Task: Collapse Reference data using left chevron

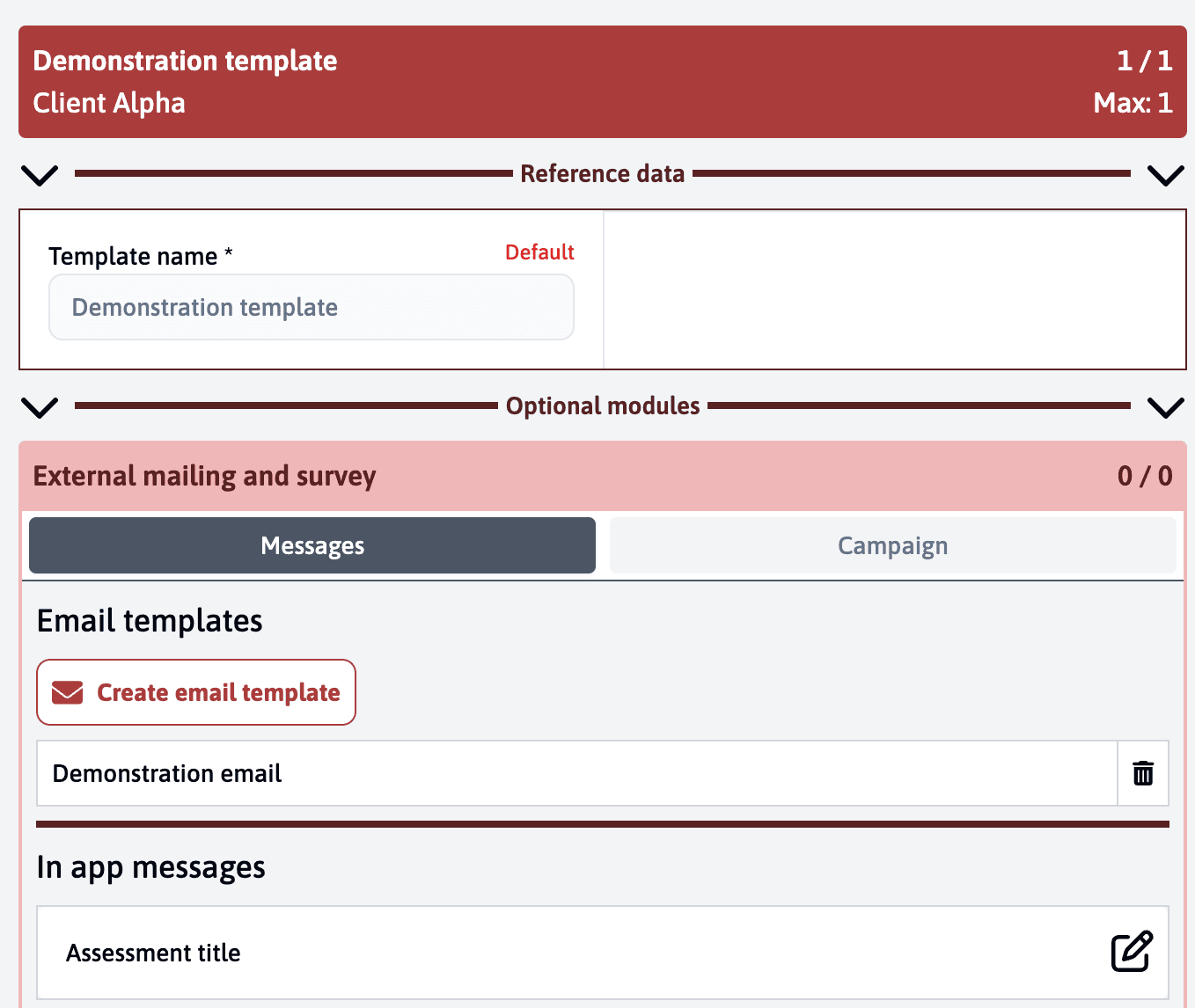Action: click(40, 174)
